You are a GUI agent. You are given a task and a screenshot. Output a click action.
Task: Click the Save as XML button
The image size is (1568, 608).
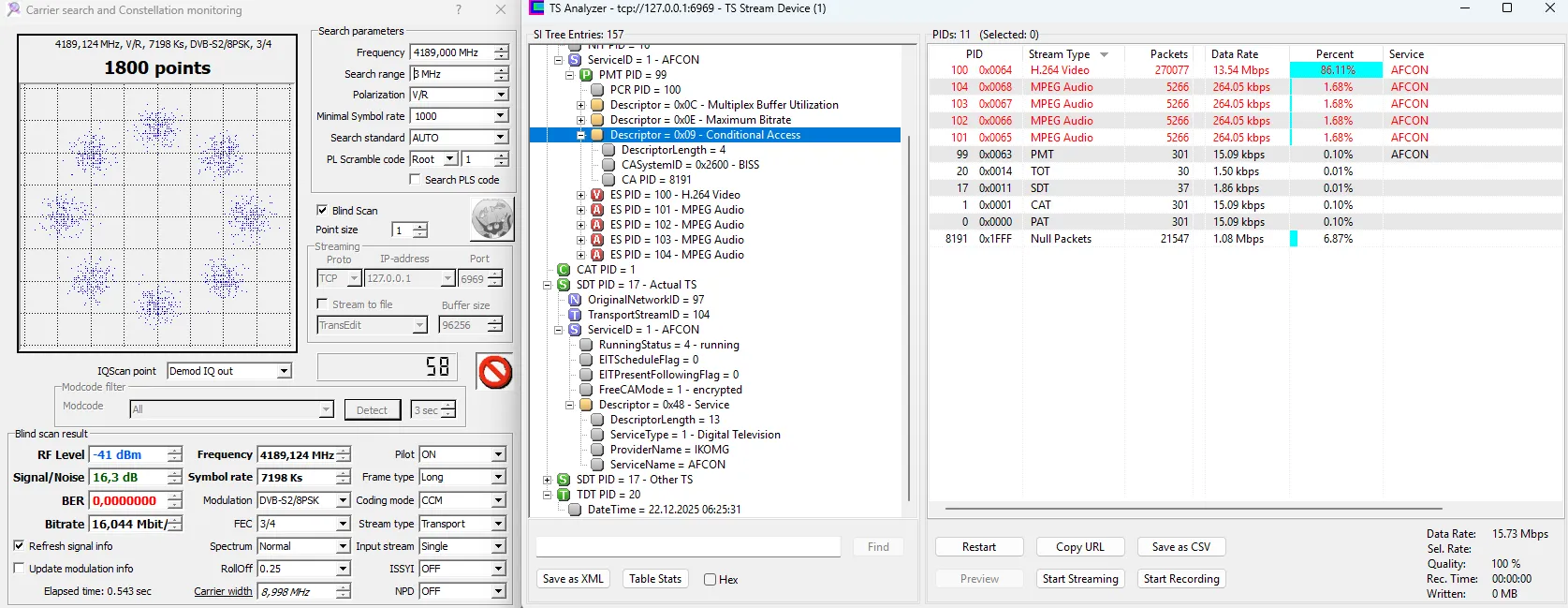click(x=573, y=579)
